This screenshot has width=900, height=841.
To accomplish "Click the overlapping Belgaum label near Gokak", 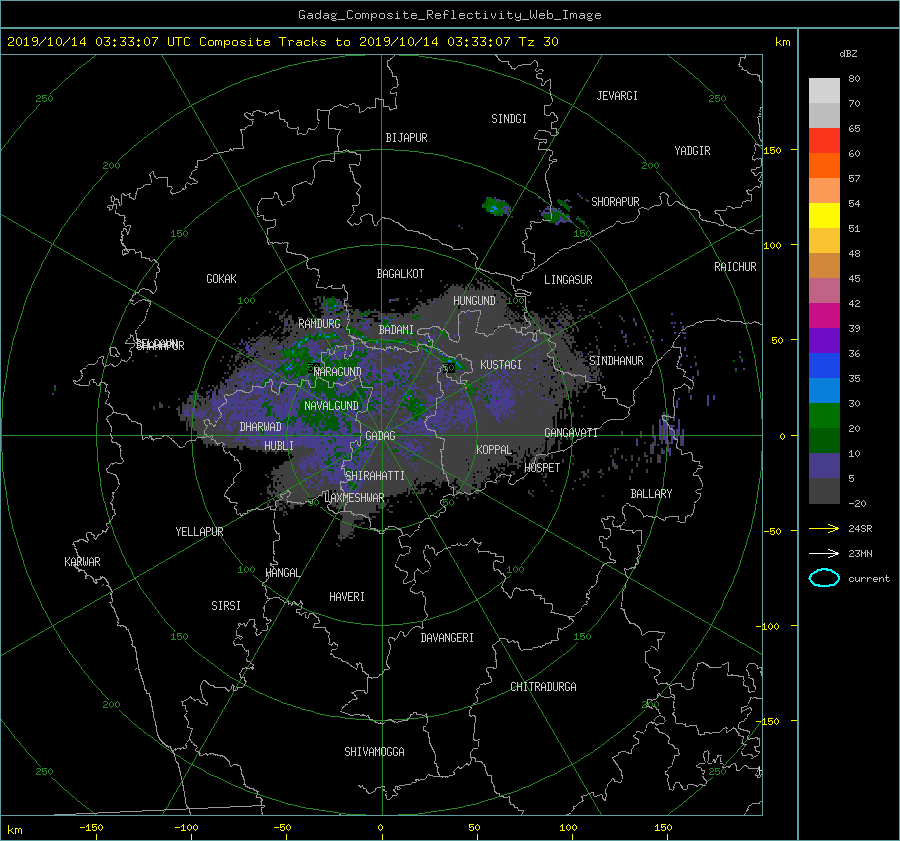I will 160,345.
